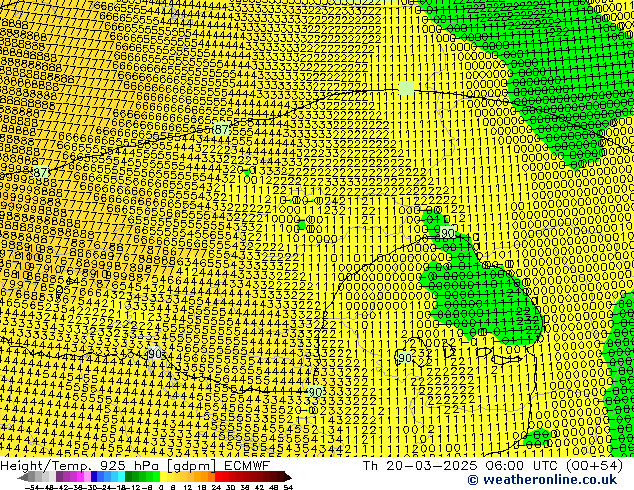This screenshot has width=634, height=490.
Task: Click the weatheronline.co.uk copyright link
Action: (542, 480)
